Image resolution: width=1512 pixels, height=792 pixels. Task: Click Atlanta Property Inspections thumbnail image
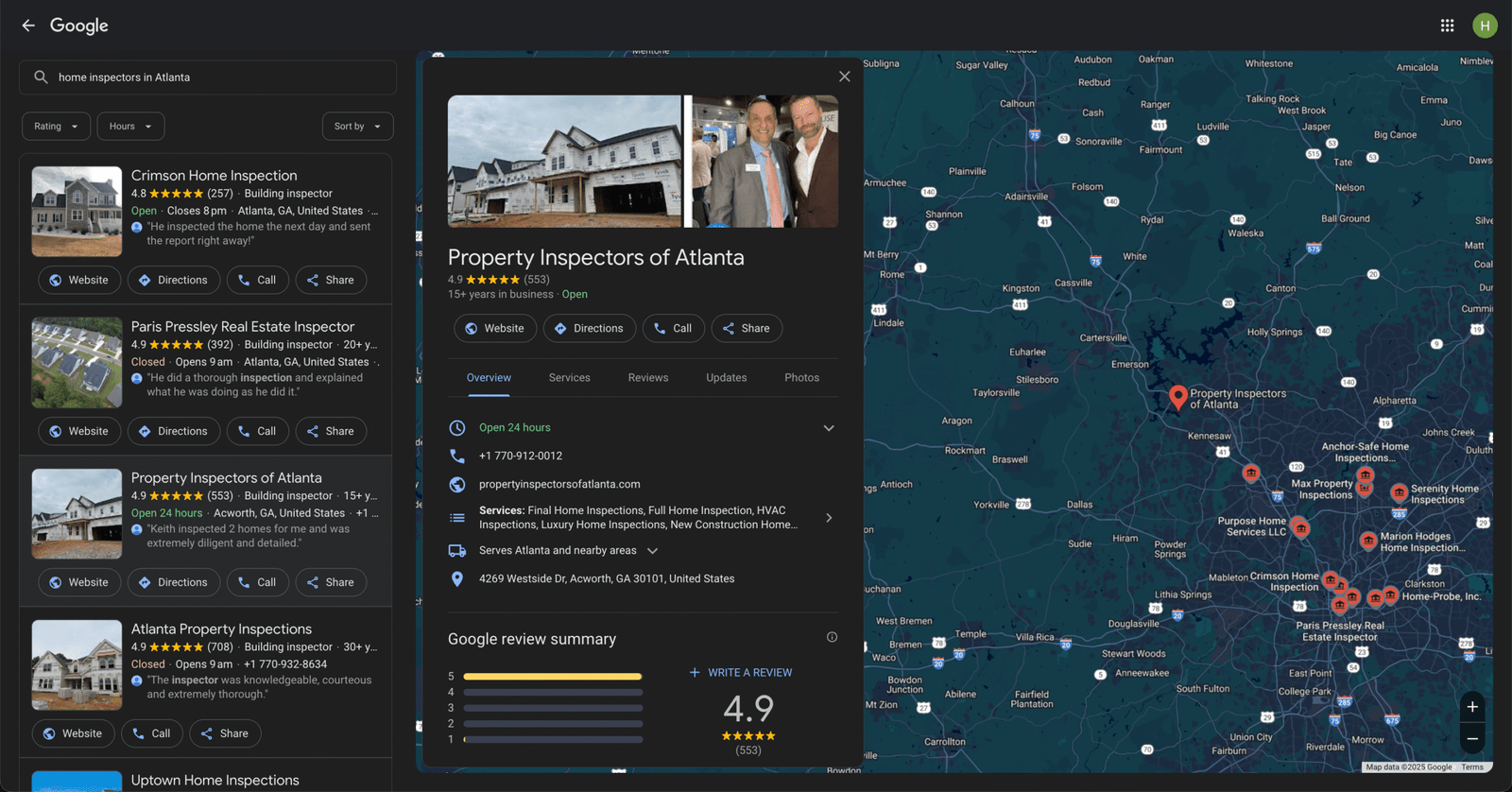click(77, 665)
